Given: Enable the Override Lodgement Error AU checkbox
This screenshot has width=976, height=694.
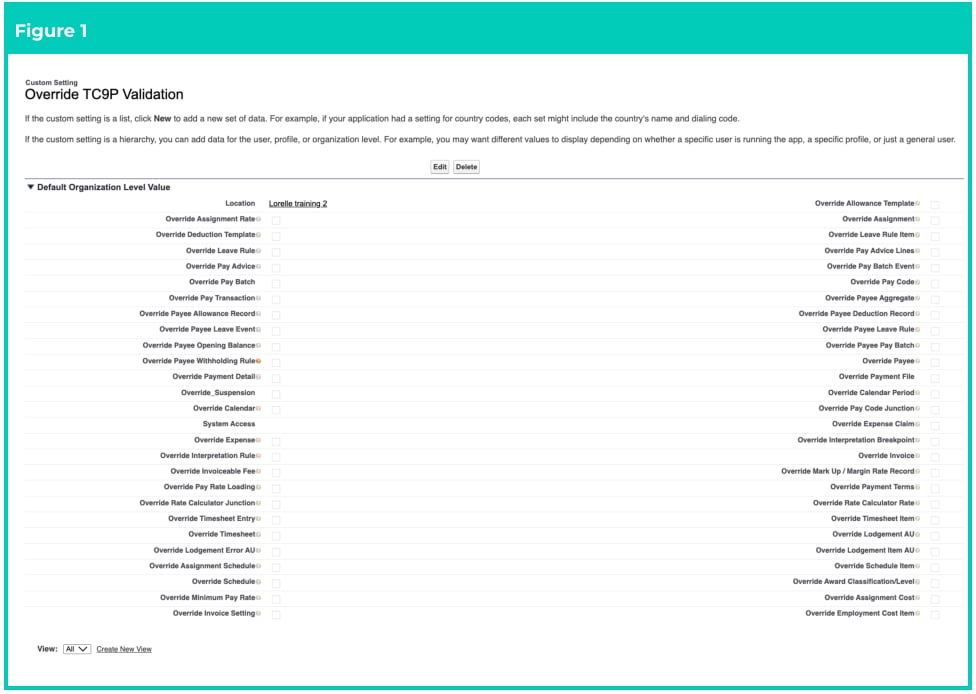Looking at the screenshot, I should (x=276, y=551).
